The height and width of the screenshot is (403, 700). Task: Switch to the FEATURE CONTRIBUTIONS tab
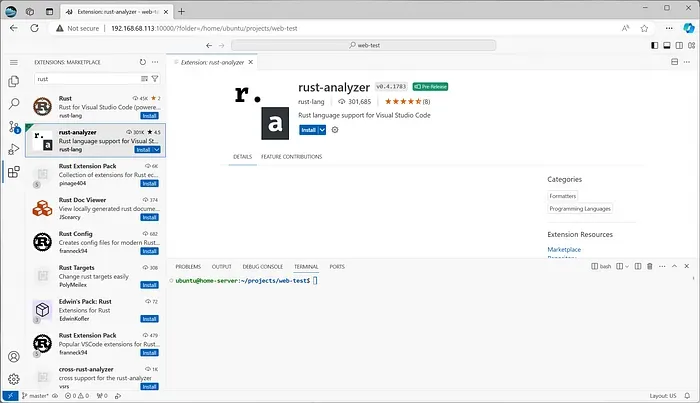tap(292, 157)
